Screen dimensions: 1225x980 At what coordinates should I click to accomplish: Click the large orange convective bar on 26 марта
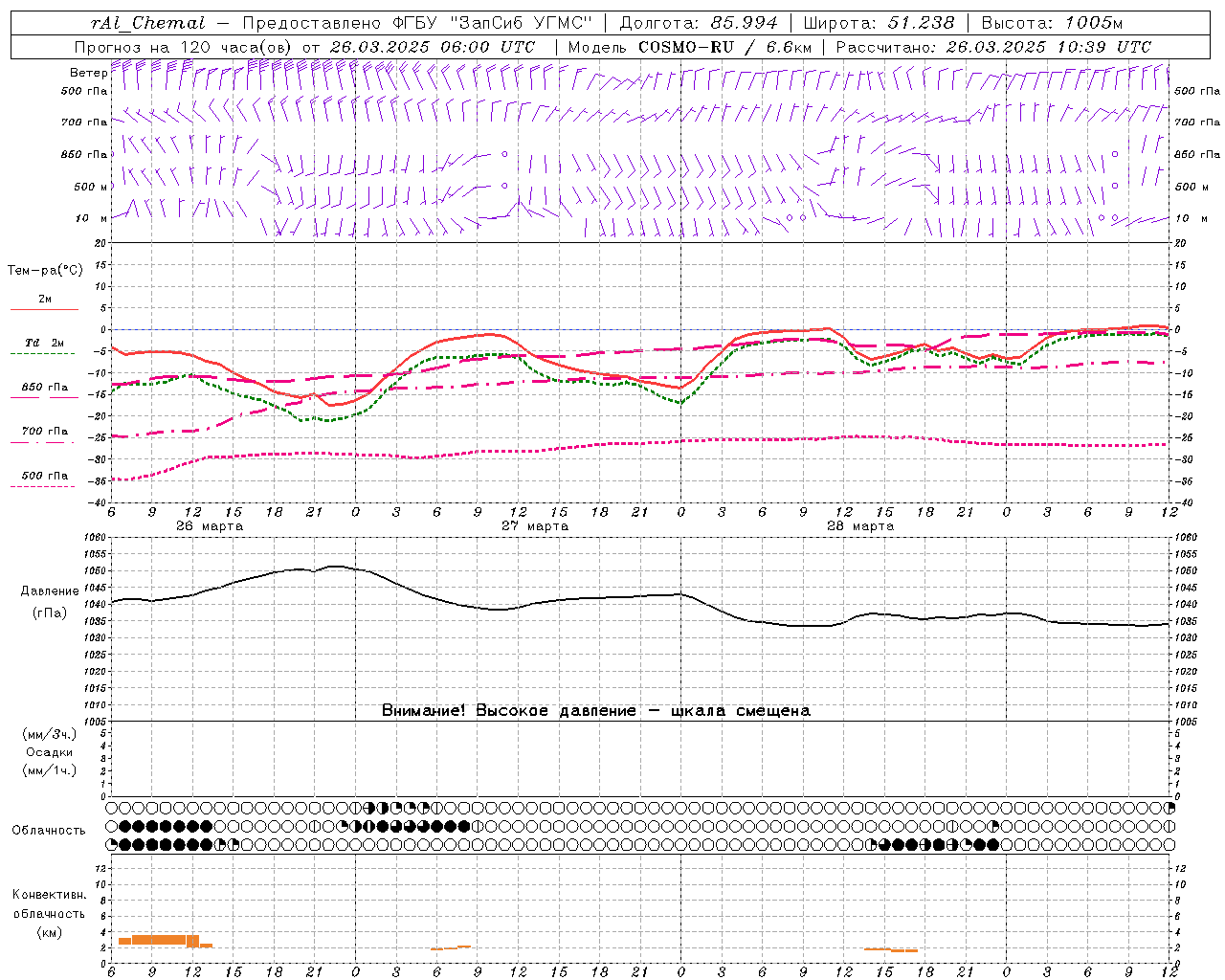159,940
